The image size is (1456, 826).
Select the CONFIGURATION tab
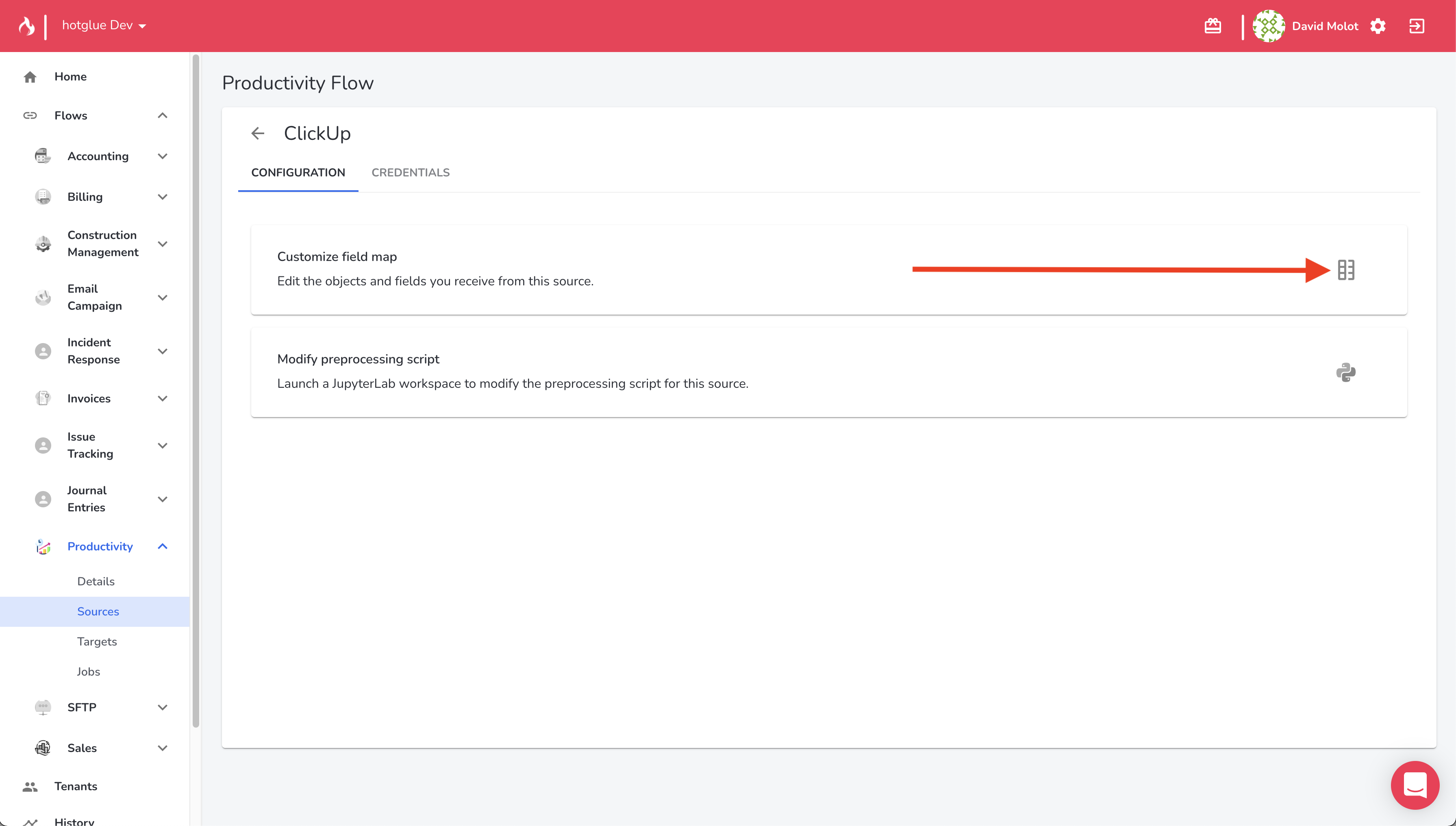point(298,172)
